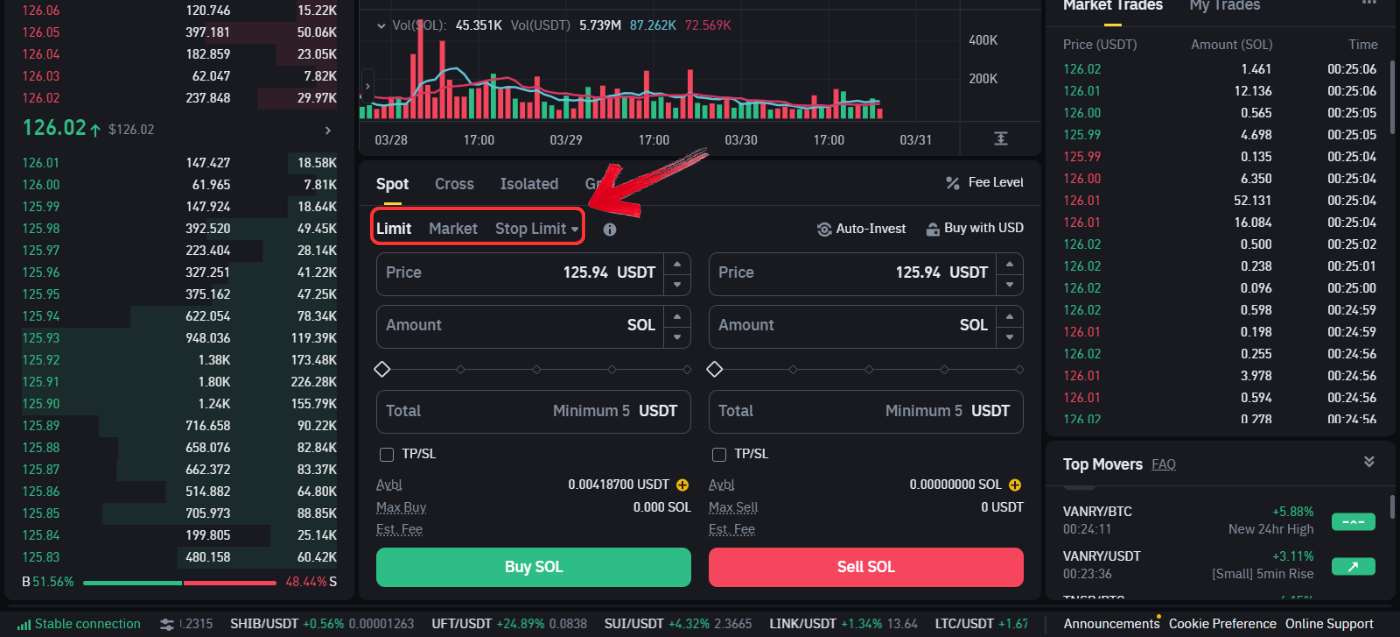This screenshot has width=1400, height=637.
Task: Switch to Isolated margin tab
Action: coord(529,184)
